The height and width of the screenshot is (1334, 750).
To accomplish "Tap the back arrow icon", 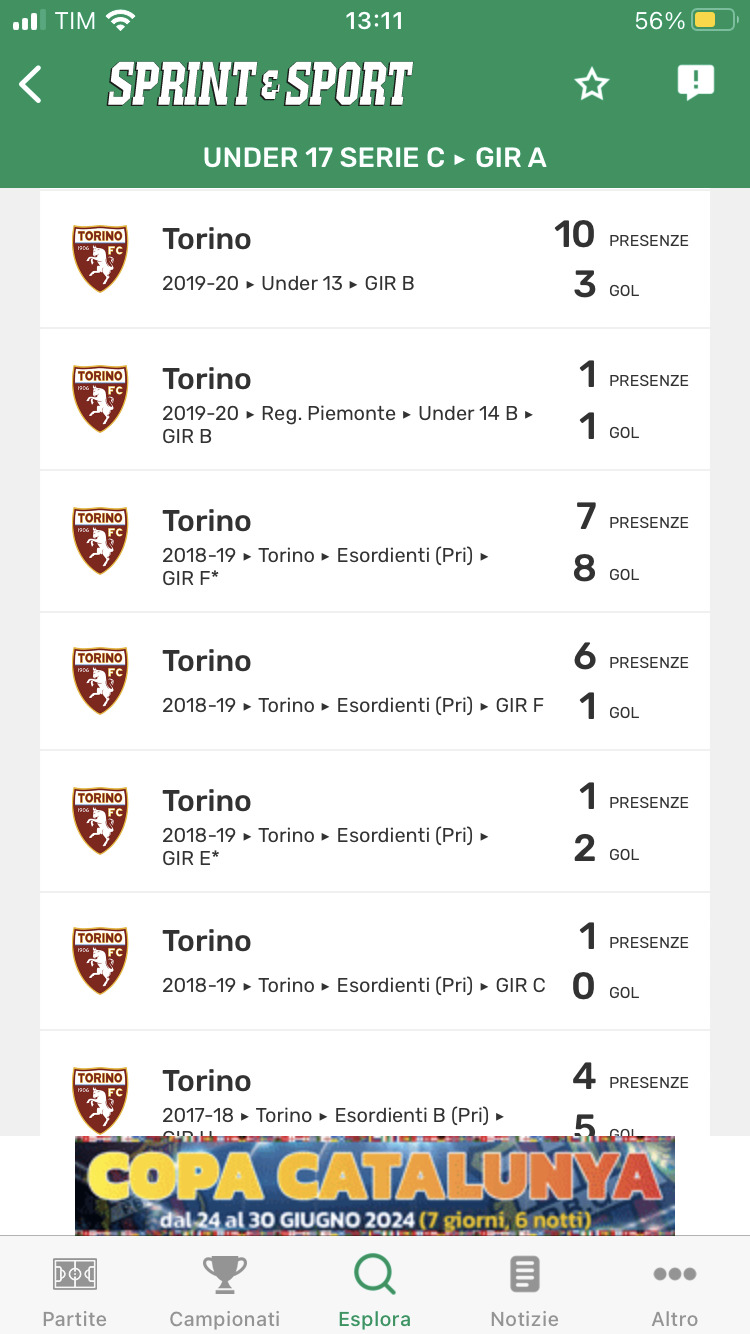I will pyautogui.click(x=31, y=85).
